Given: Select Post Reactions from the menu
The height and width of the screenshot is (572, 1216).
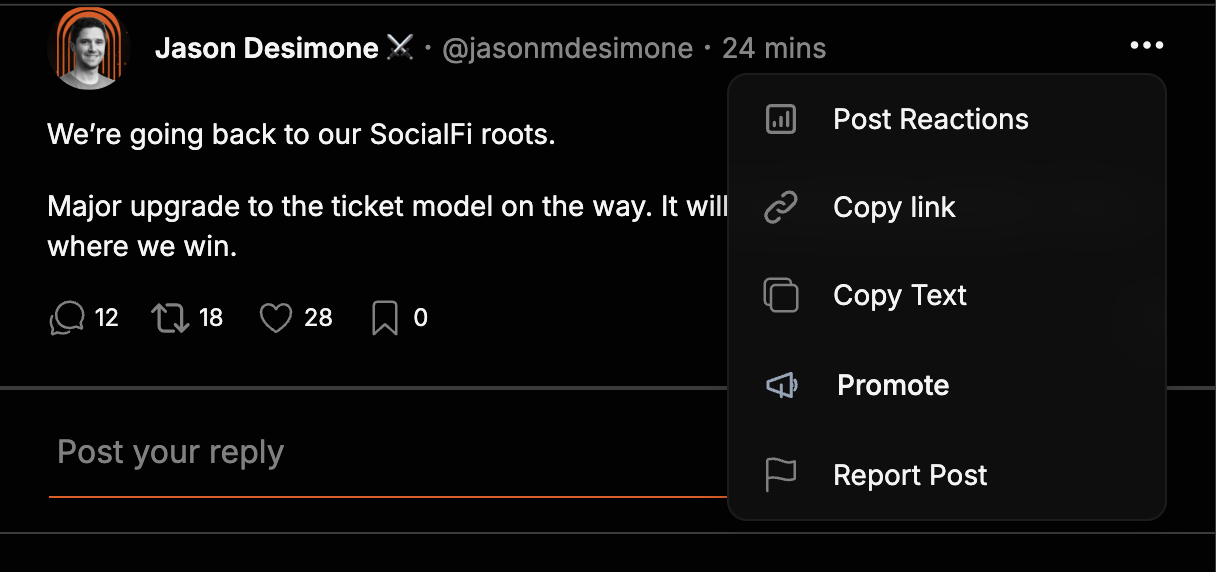Looking at the screenshot, I should (930, 120).
